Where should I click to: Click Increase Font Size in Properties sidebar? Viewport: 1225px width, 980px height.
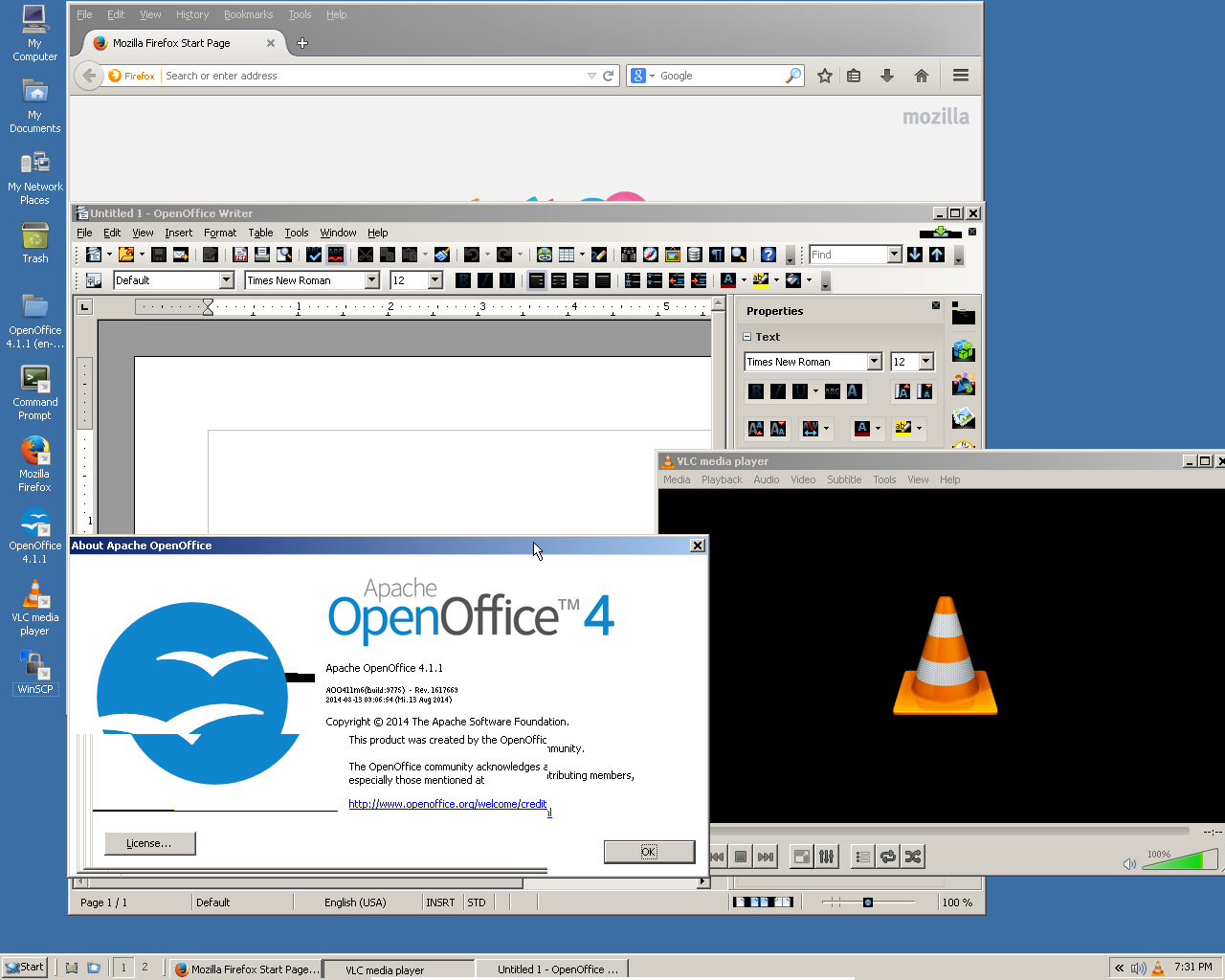pos(902,391)
